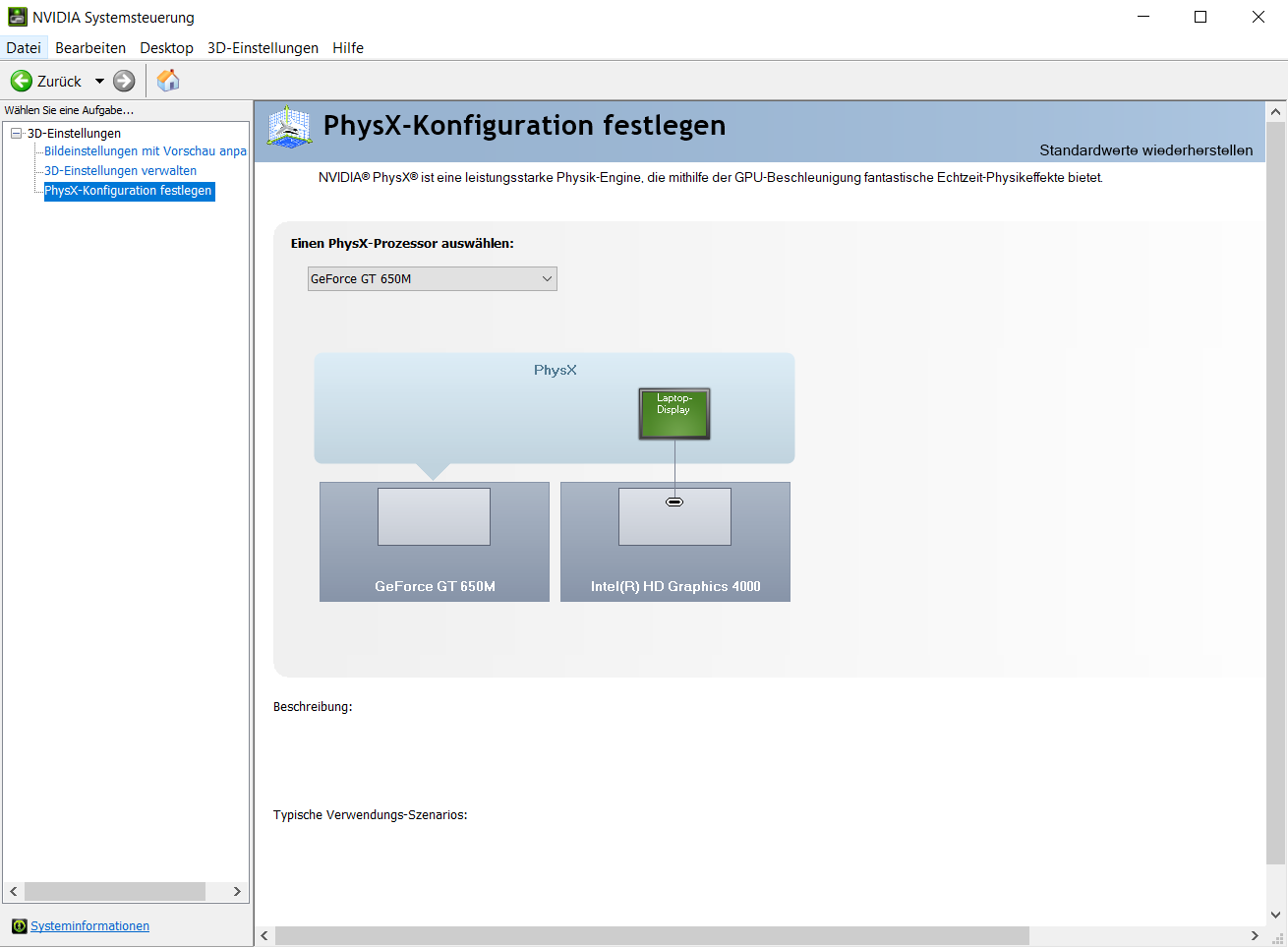Click Einen PhysX-Prozessor auswählen: label
Viewport: 1288px width, 948px height.
pos(402,243)
